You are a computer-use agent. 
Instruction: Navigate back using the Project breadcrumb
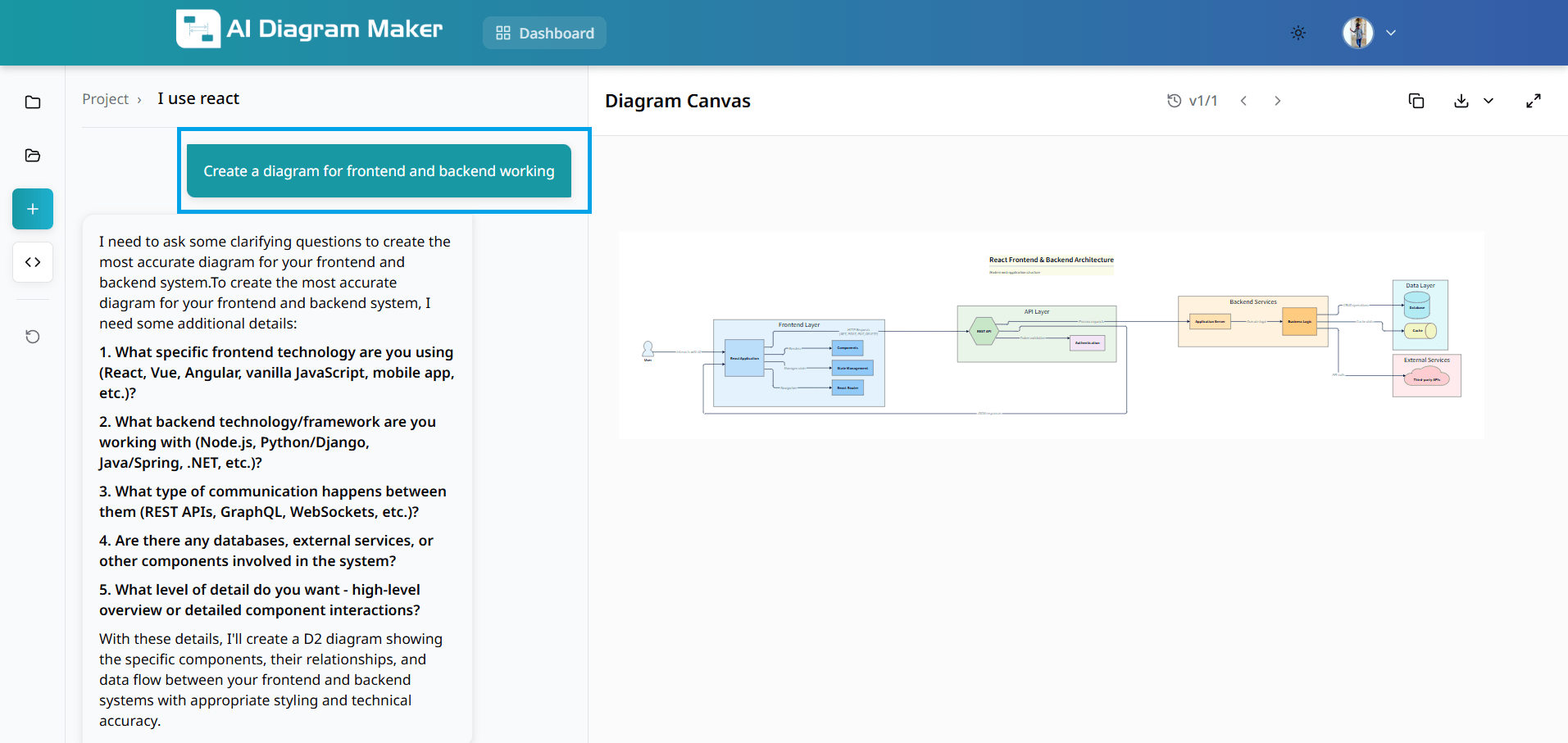(x=105, y=98)
